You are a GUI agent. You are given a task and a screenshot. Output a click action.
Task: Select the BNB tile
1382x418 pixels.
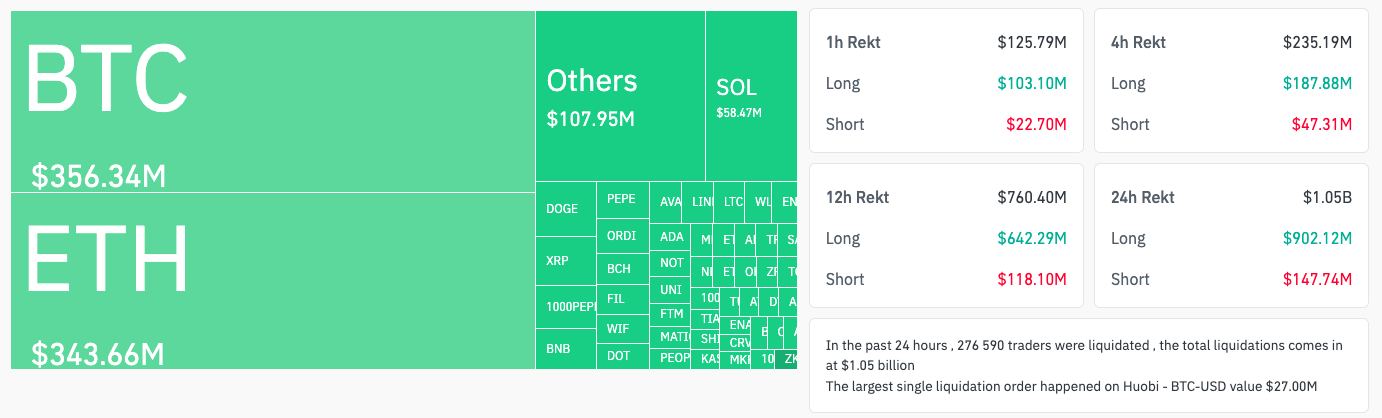(x=565, y=349)
